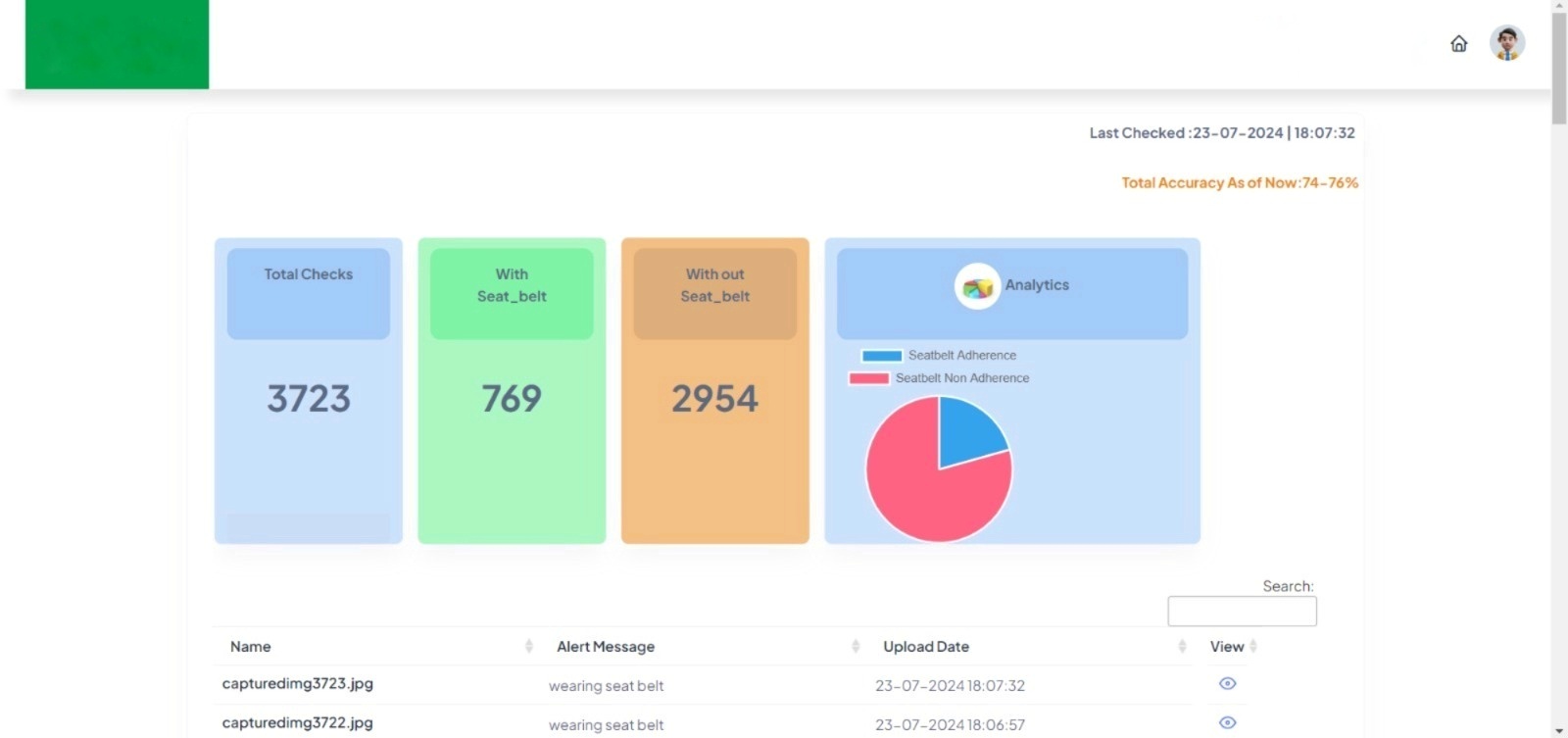Click the sort arrows beside View
Image resolution: width=1568 pixels, height=738 pixels.
(x=1253, y=647)
